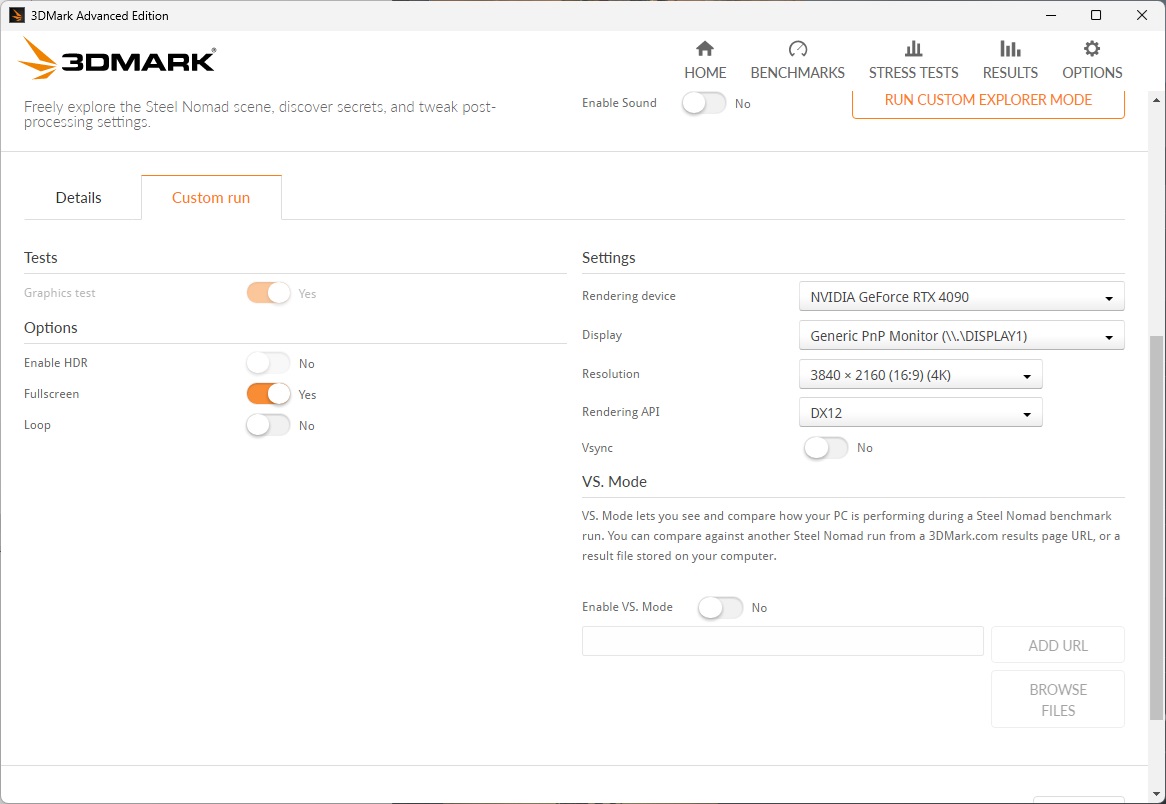Click the 'Enable HDR' label

56,363
